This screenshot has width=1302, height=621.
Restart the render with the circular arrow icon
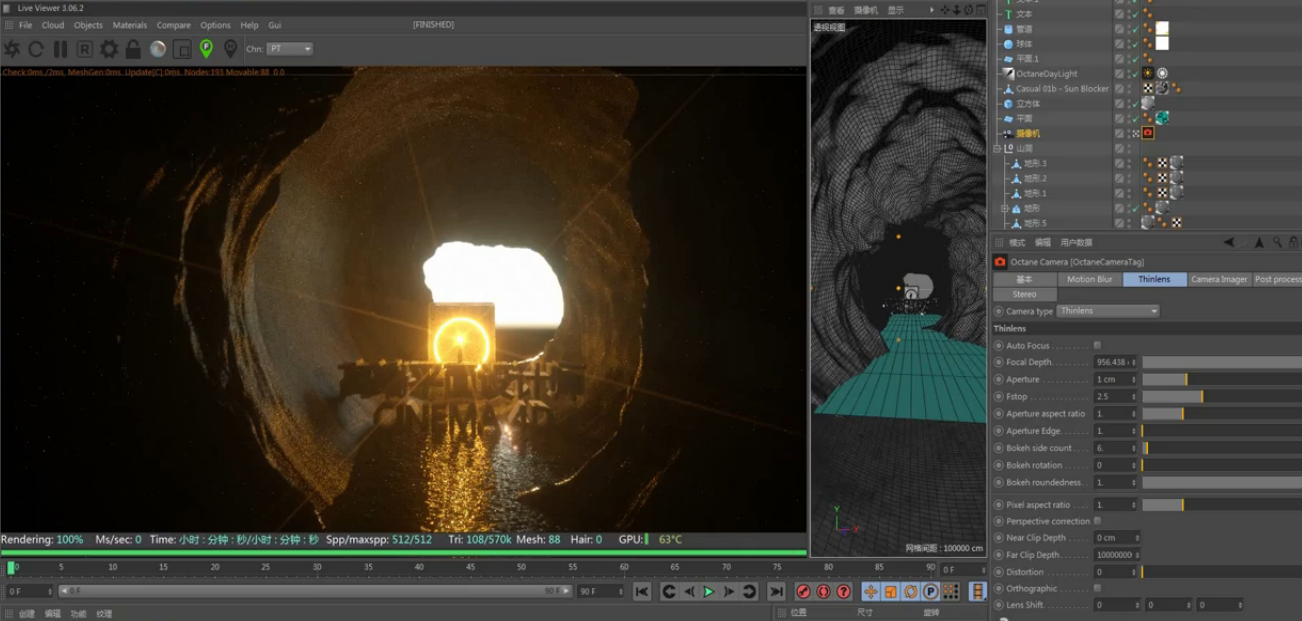click(x=36, y=49)
